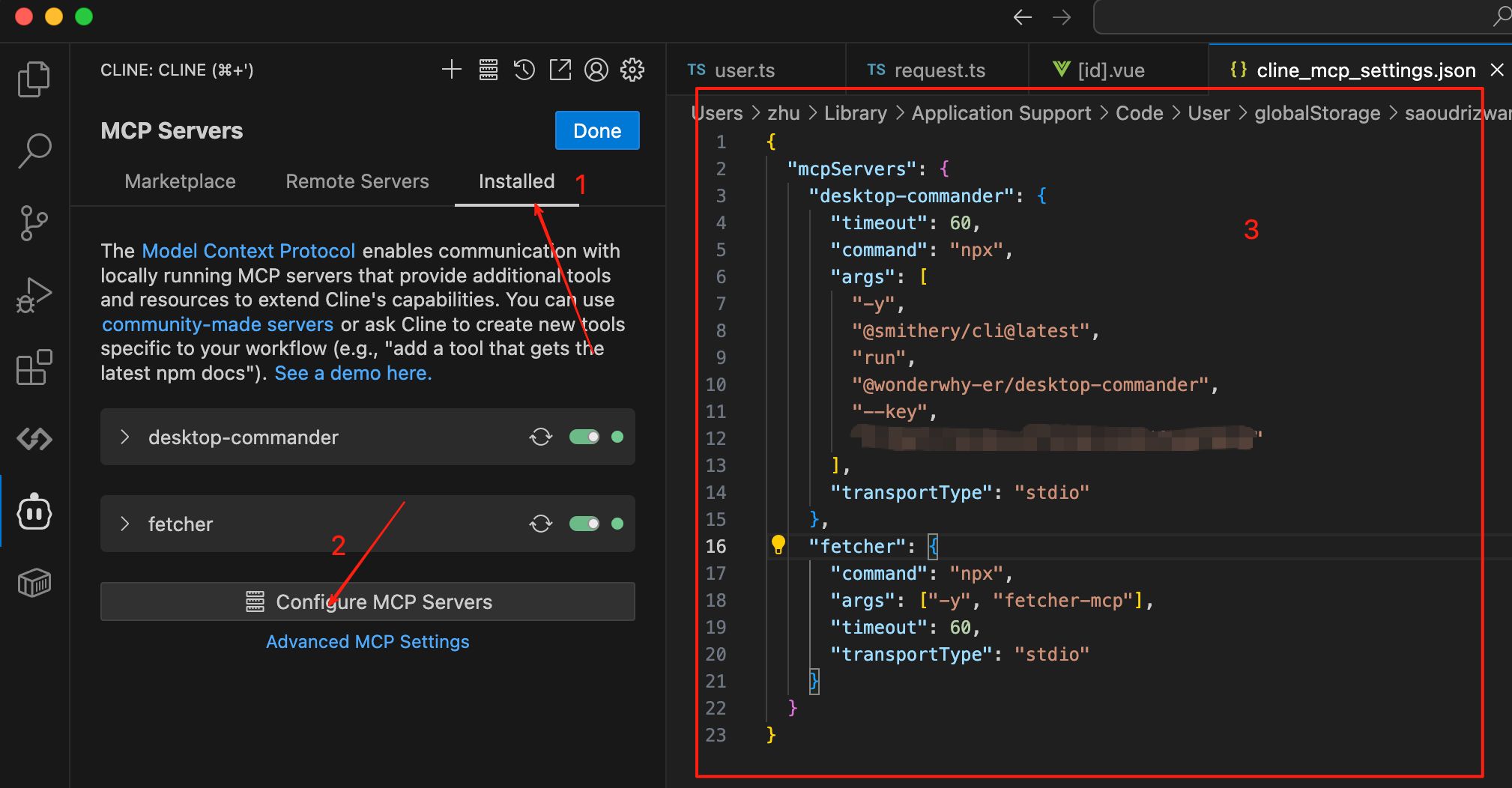The width and height of the screenshot is (1512, 788).
Task: Open the container box icon in activity bar
Action: point(34,583)
